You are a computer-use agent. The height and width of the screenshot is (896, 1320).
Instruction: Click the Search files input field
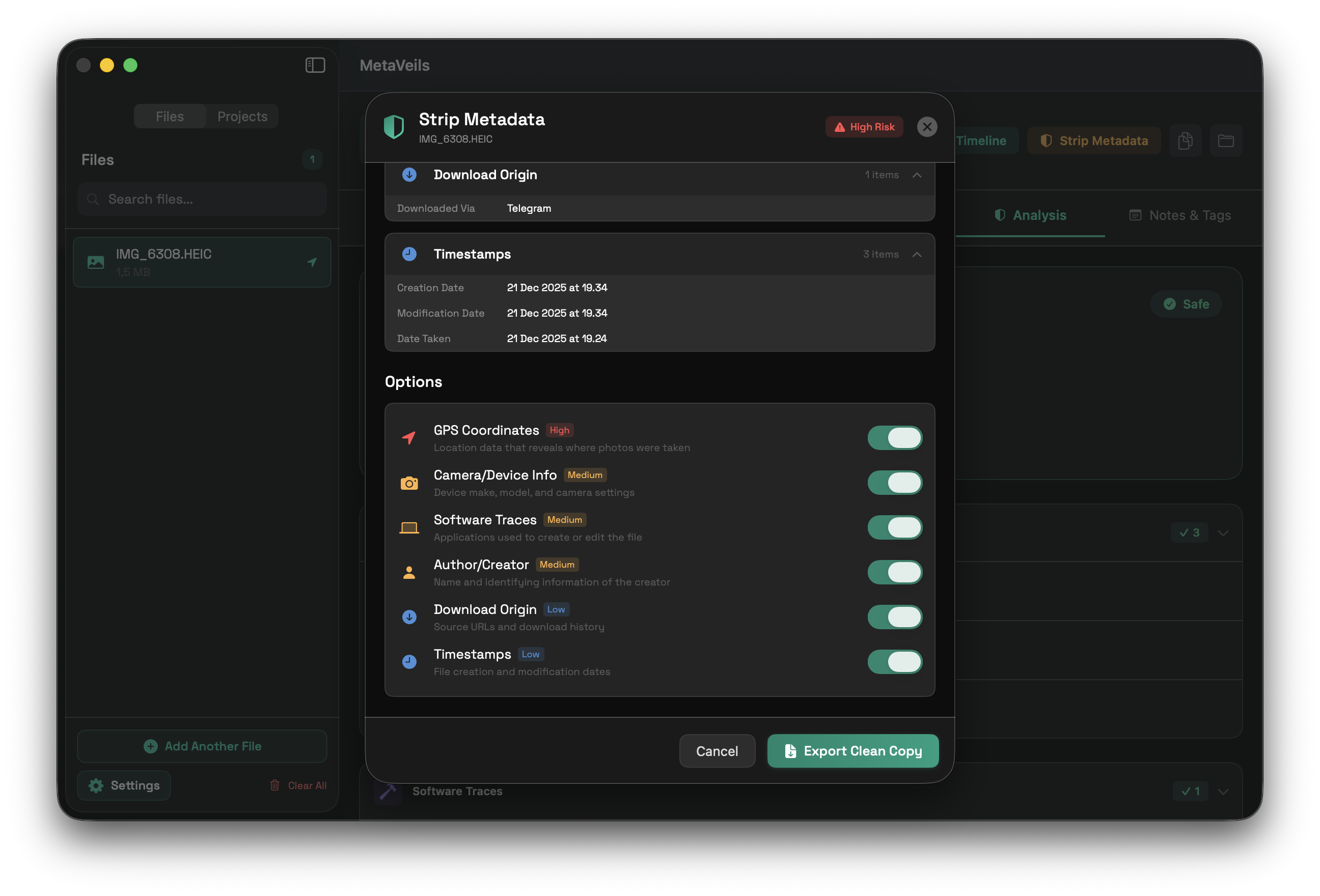[x=202, y=199]
